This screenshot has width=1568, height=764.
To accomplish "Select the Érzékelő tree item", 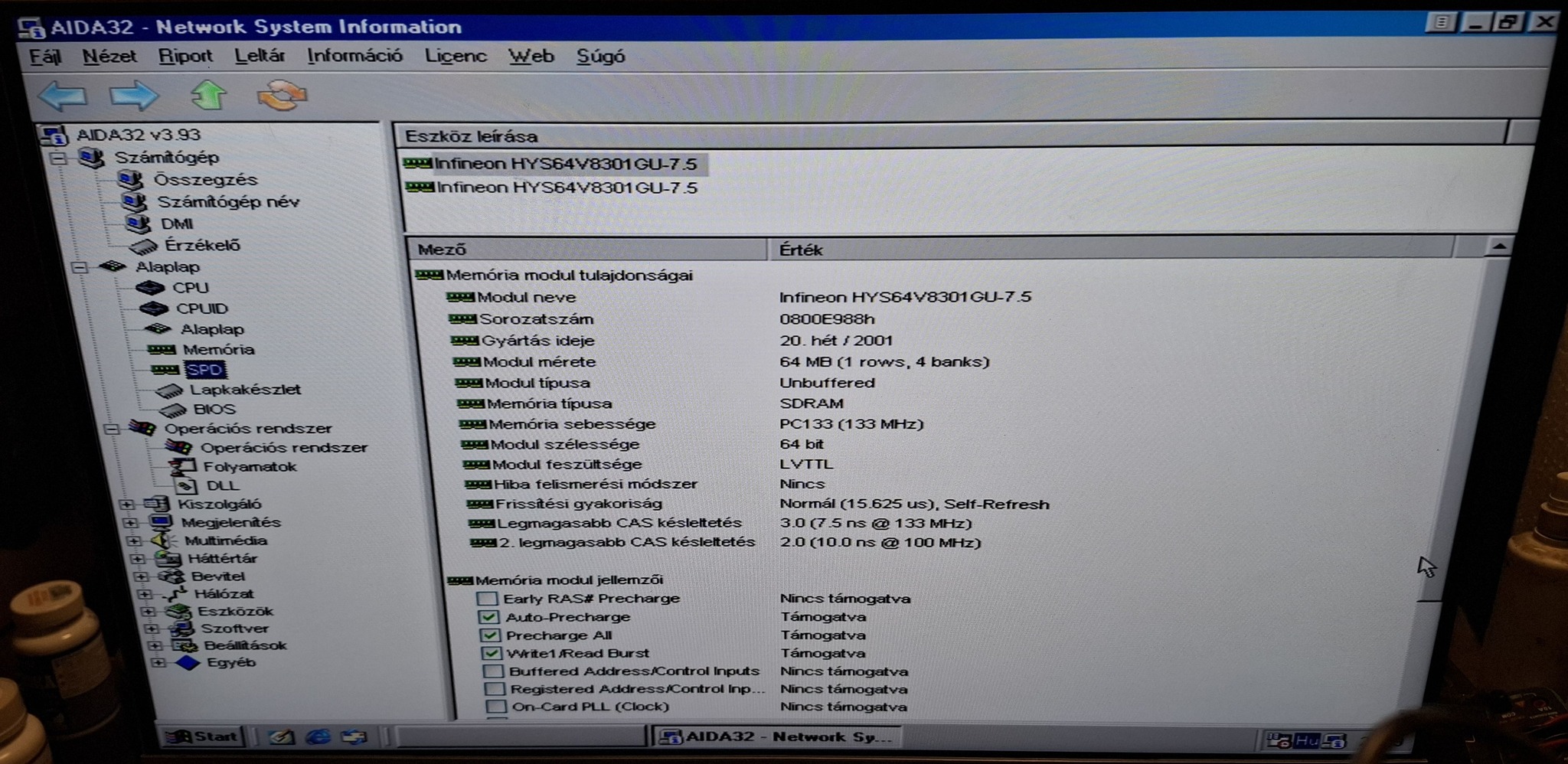I will [202, 246].
